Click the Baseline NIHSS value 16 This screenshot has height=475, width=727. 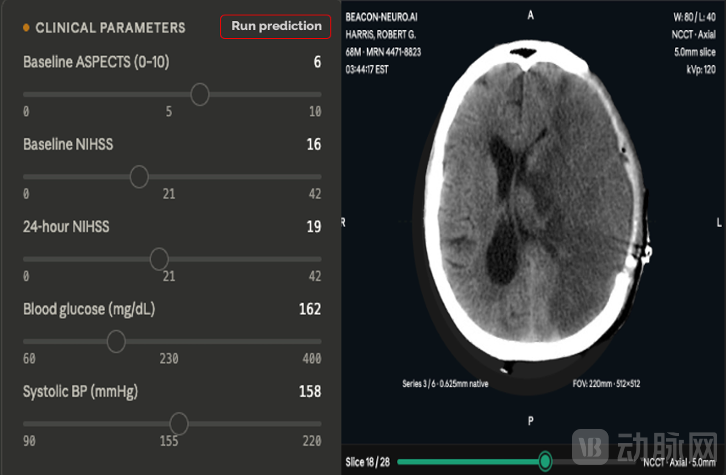pos(313,144)
